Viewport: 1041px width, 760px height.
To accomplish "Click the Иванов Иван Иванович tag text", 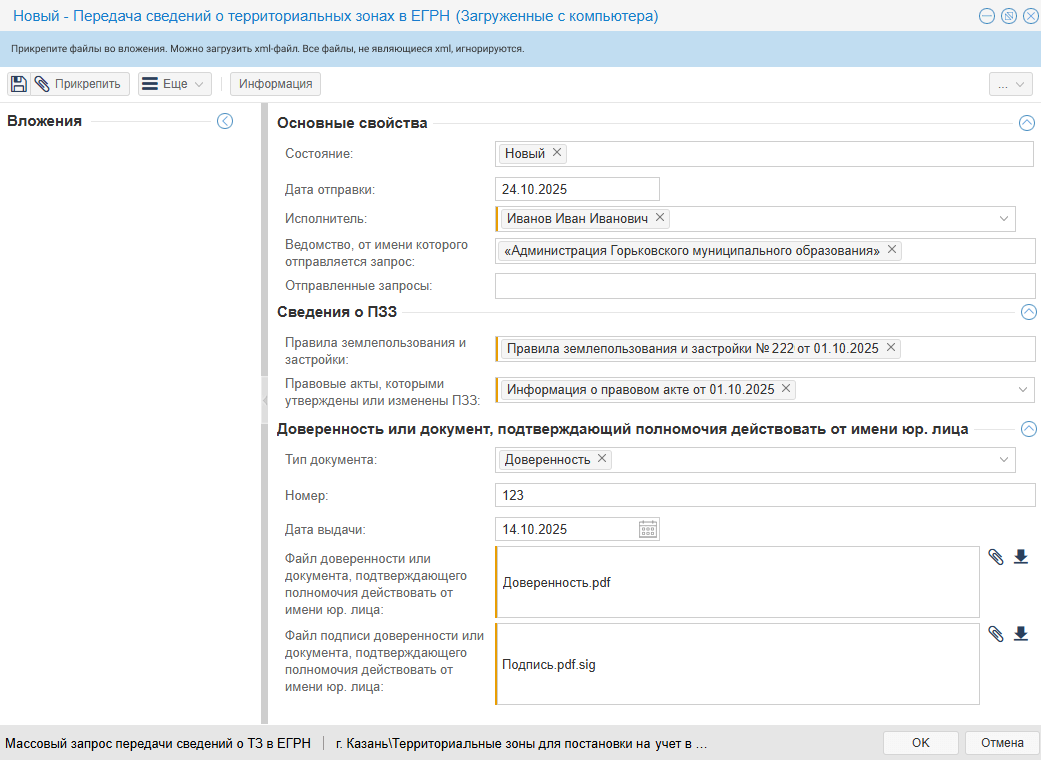I will point(577,218).
